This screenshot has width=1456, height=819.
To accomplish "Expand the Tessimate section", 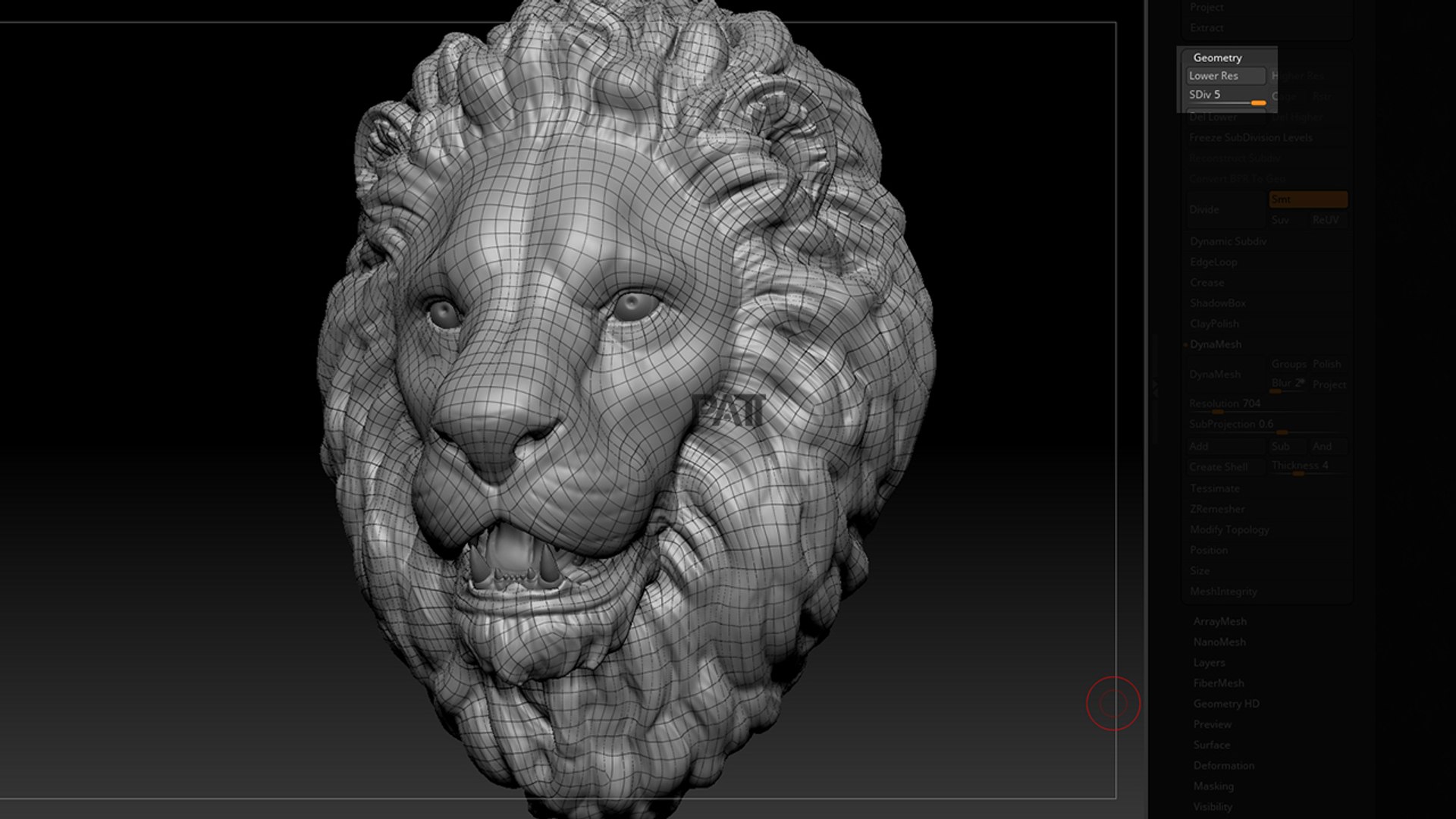I will [x=1215, y=488].
